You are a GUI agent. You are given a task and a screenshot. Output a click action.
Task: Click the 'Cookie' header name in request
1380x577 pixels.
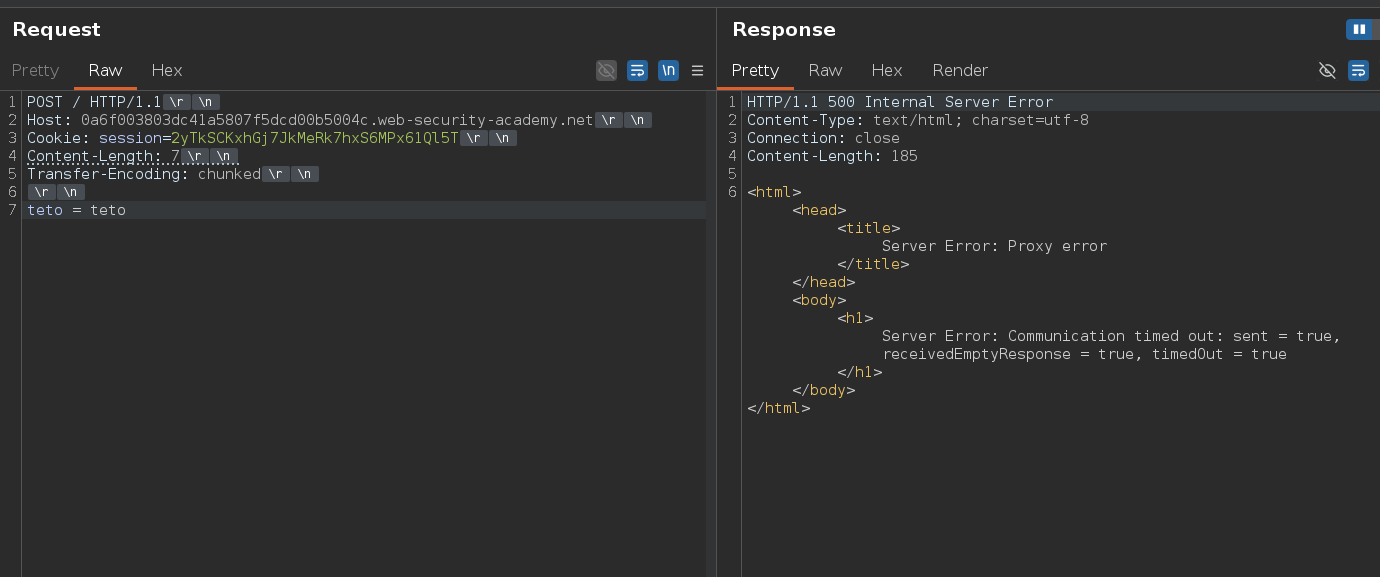tap(54, 138)
